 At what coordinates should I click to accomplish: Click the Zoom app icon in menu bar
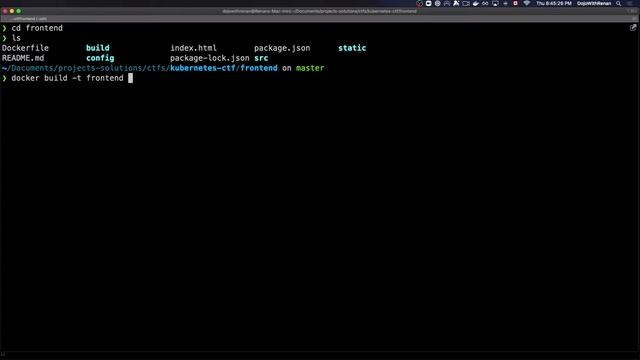(x=428, y=3)
